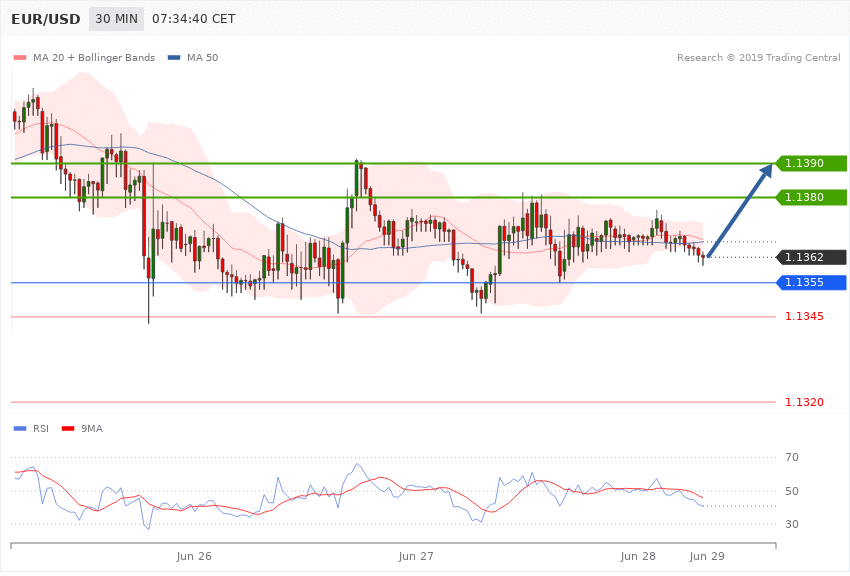Click the RSI legend label
Screen dimensions: 850x576
click(x=41, y=429)
